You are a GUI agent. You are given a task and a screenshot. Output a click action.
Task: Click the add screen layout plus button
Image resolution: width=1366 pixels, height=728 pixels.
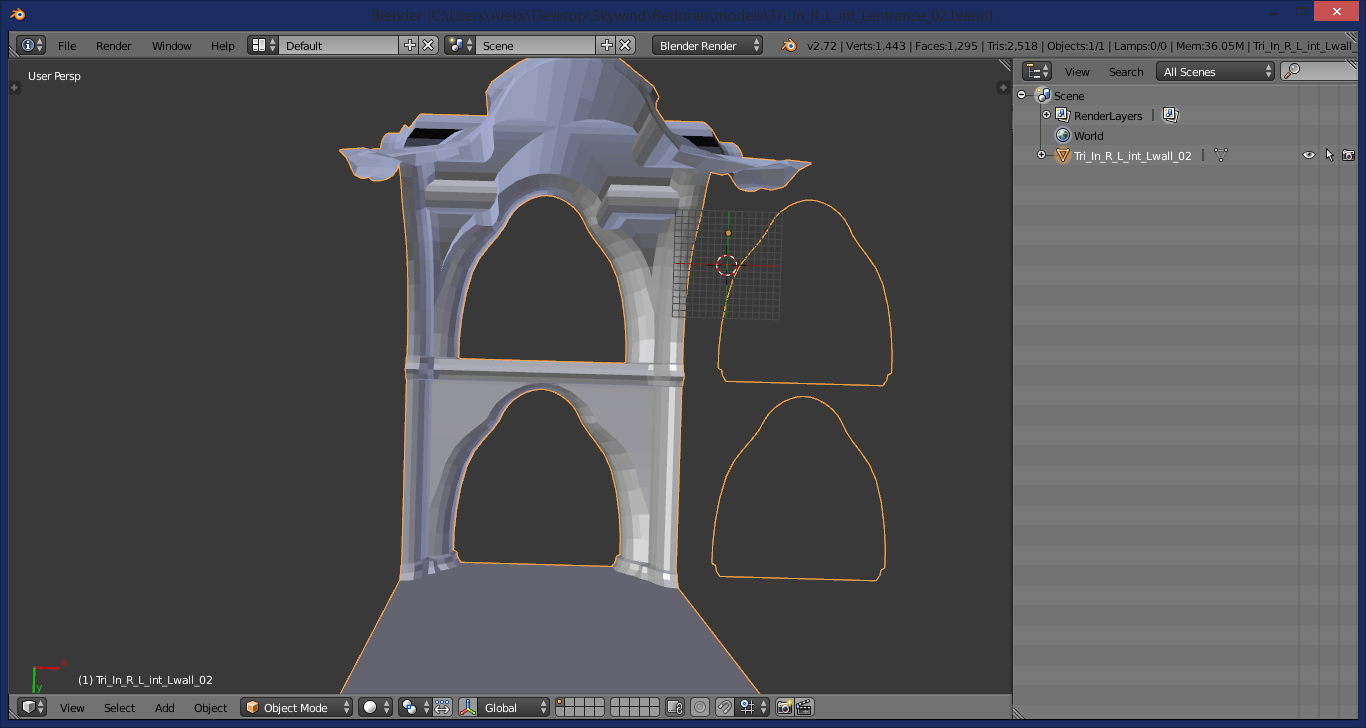[x=409, y=45]
